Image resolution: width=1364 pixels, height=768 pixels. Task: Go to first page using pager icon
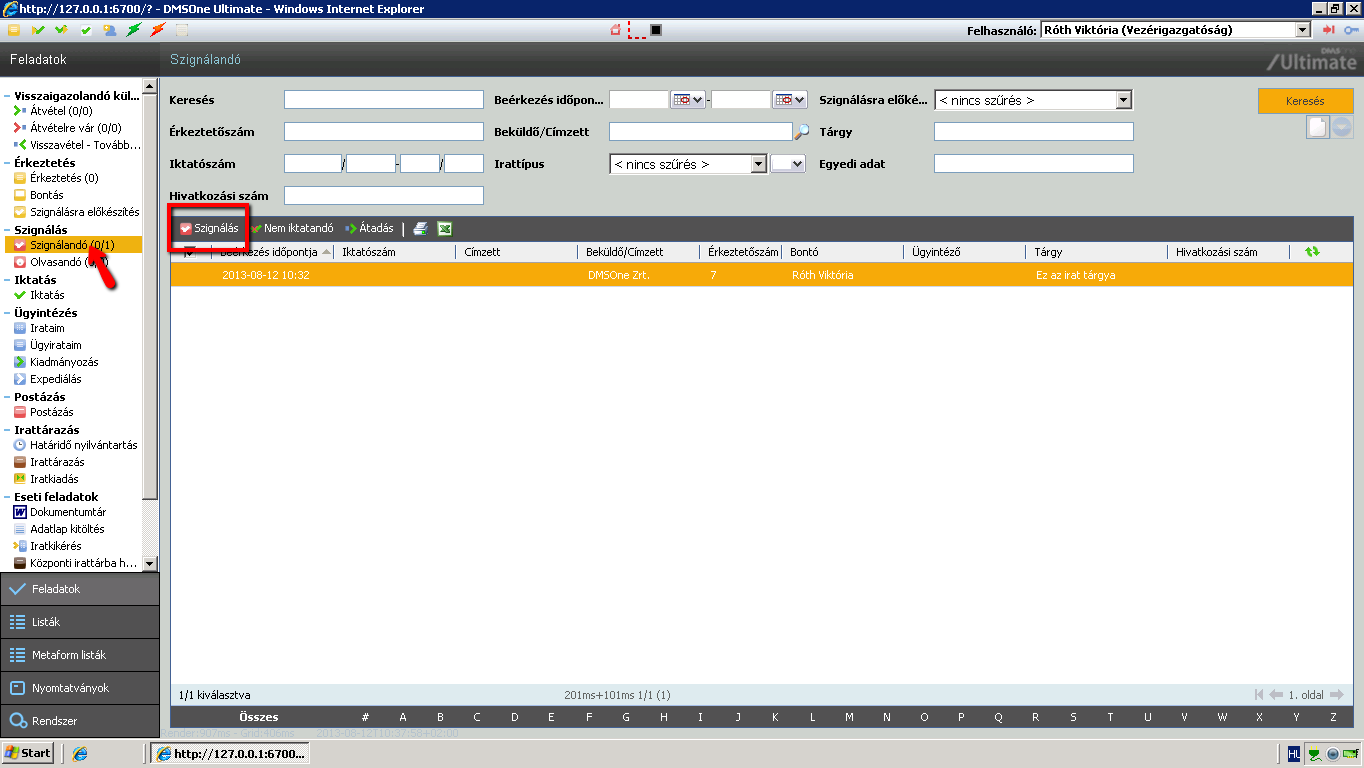1258,695
